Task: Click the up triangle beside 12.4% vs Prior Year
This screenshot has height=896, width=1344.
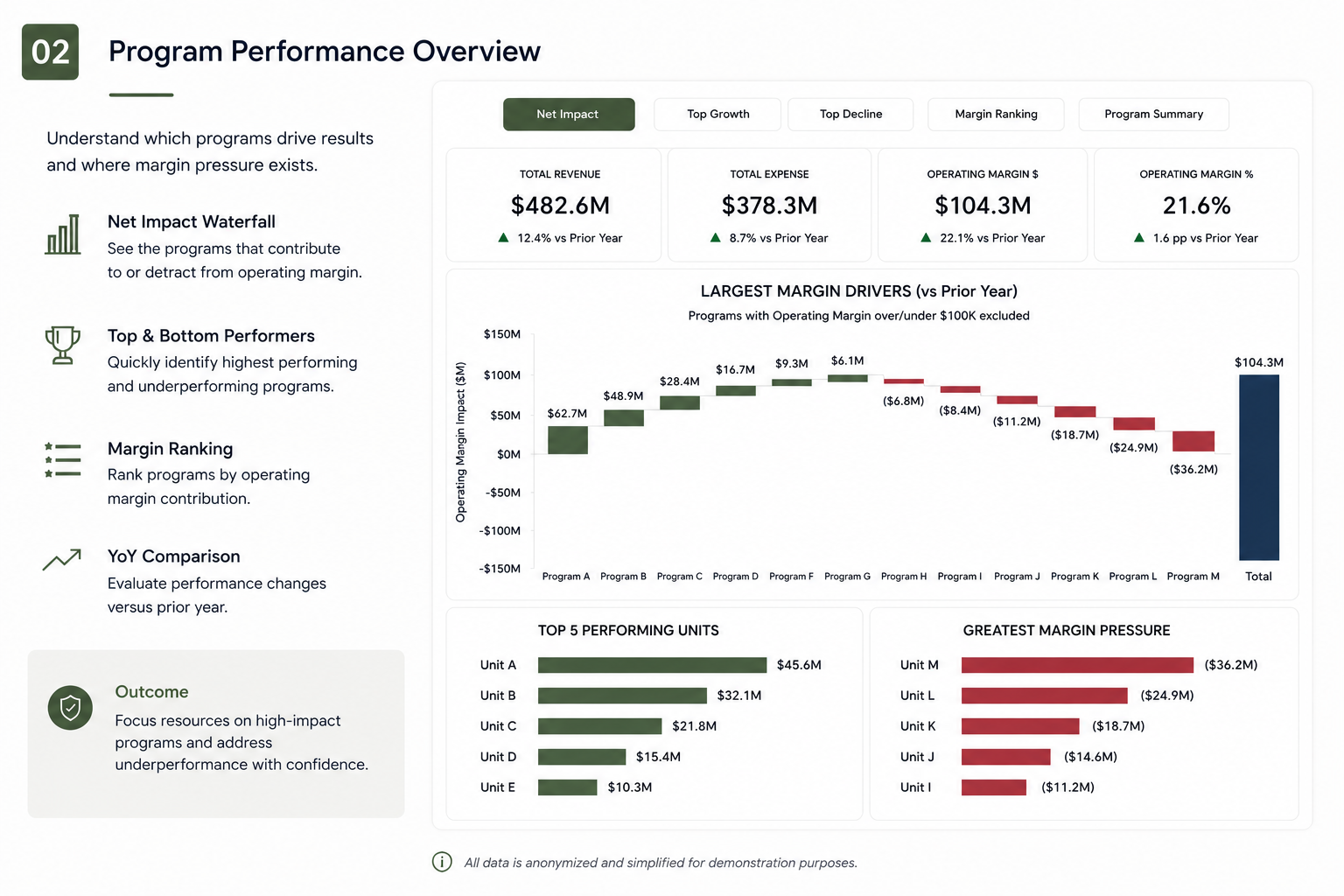Action: pos(503,237)
